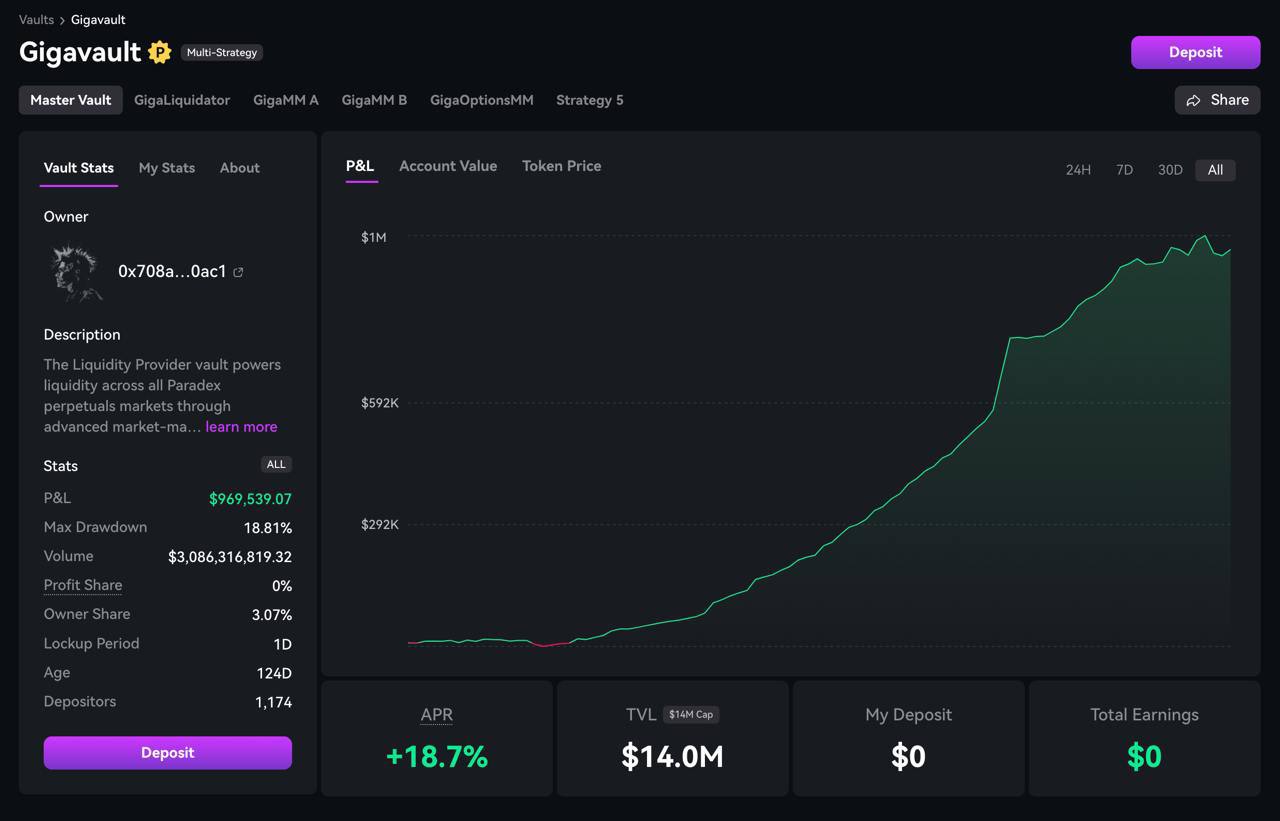Click the $14.0M TVL figure

[x=673, y=757]
